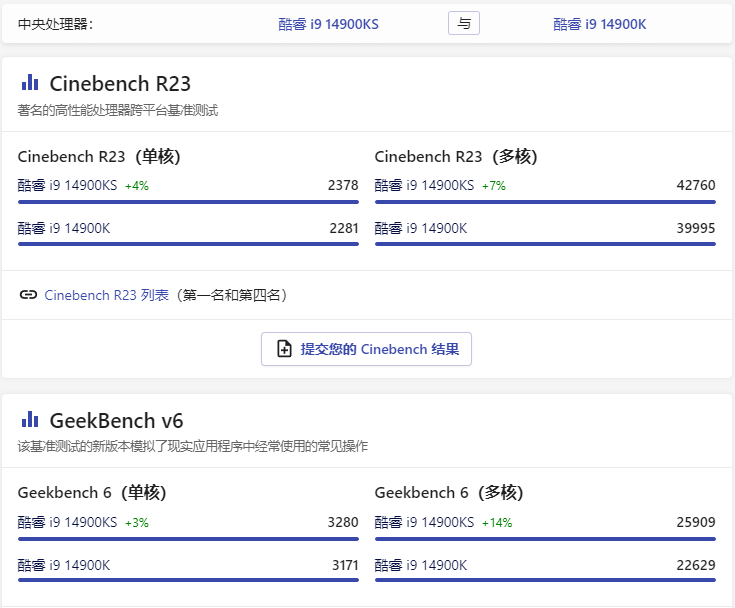This screenshot has width=735, height=608.
Task: Click the Cinebench R23 section heading
Action: point(120,83)
